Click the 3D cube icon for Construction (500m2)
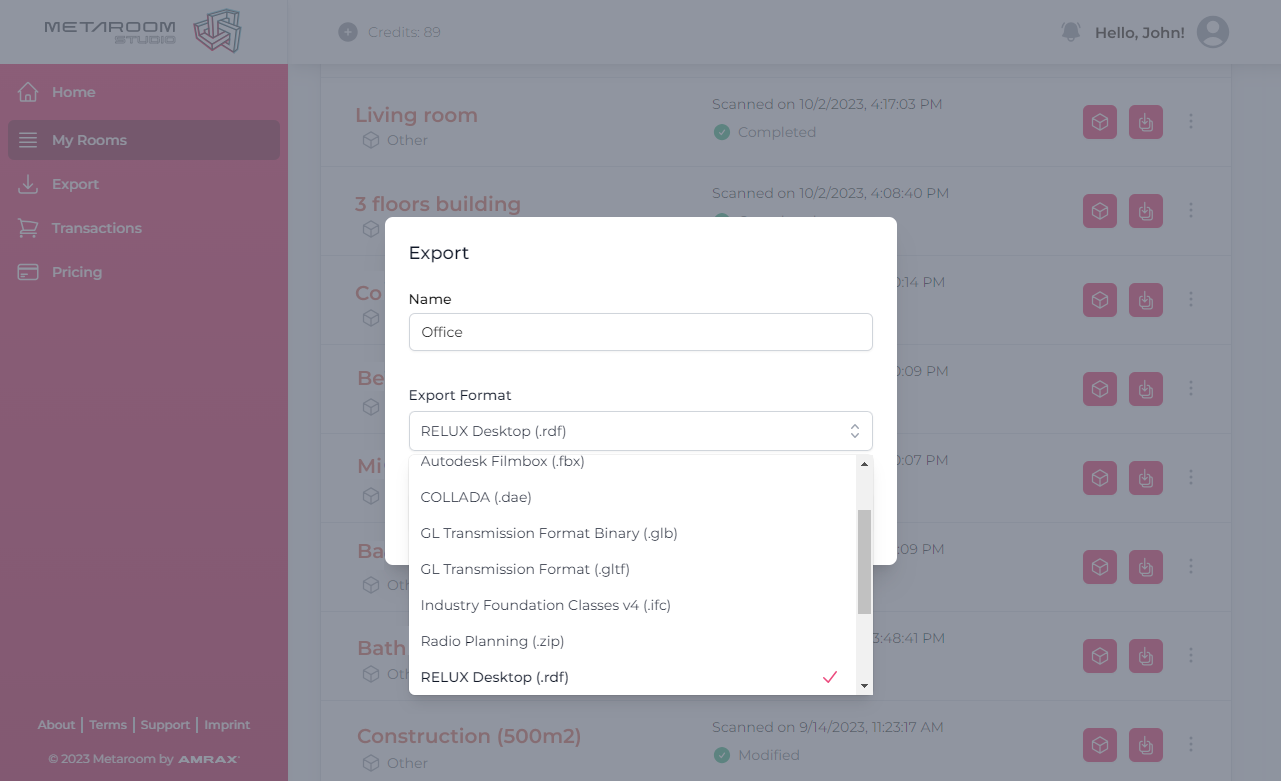Screen dimensions: 1281x781 point(1099,745)
